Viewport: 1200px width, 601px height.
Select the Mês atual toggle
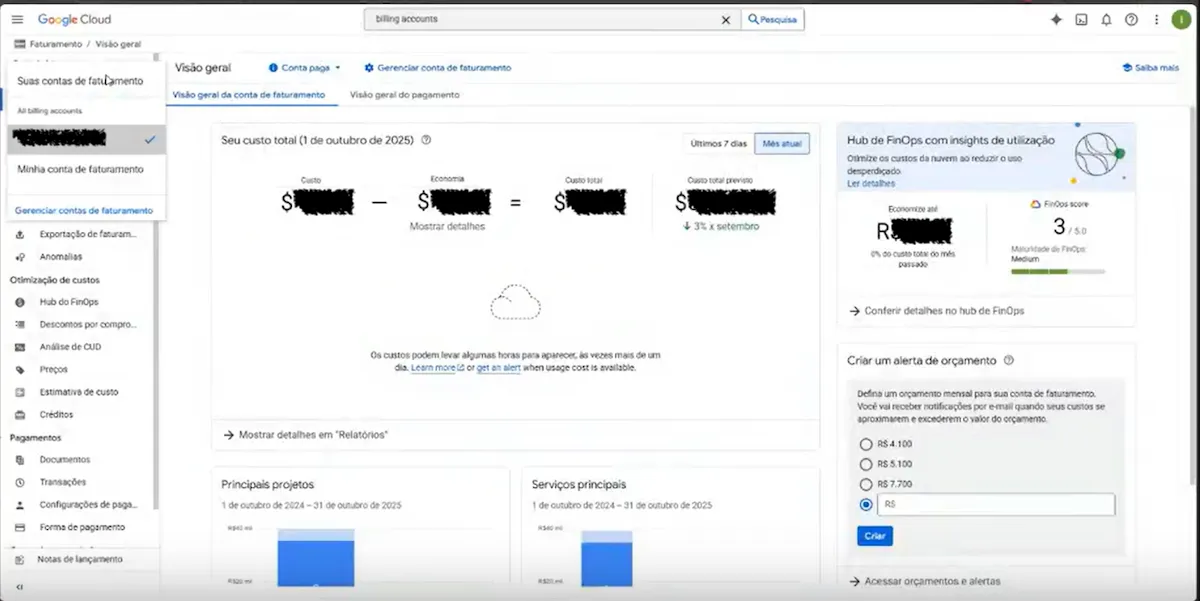(x=782, y=144)
